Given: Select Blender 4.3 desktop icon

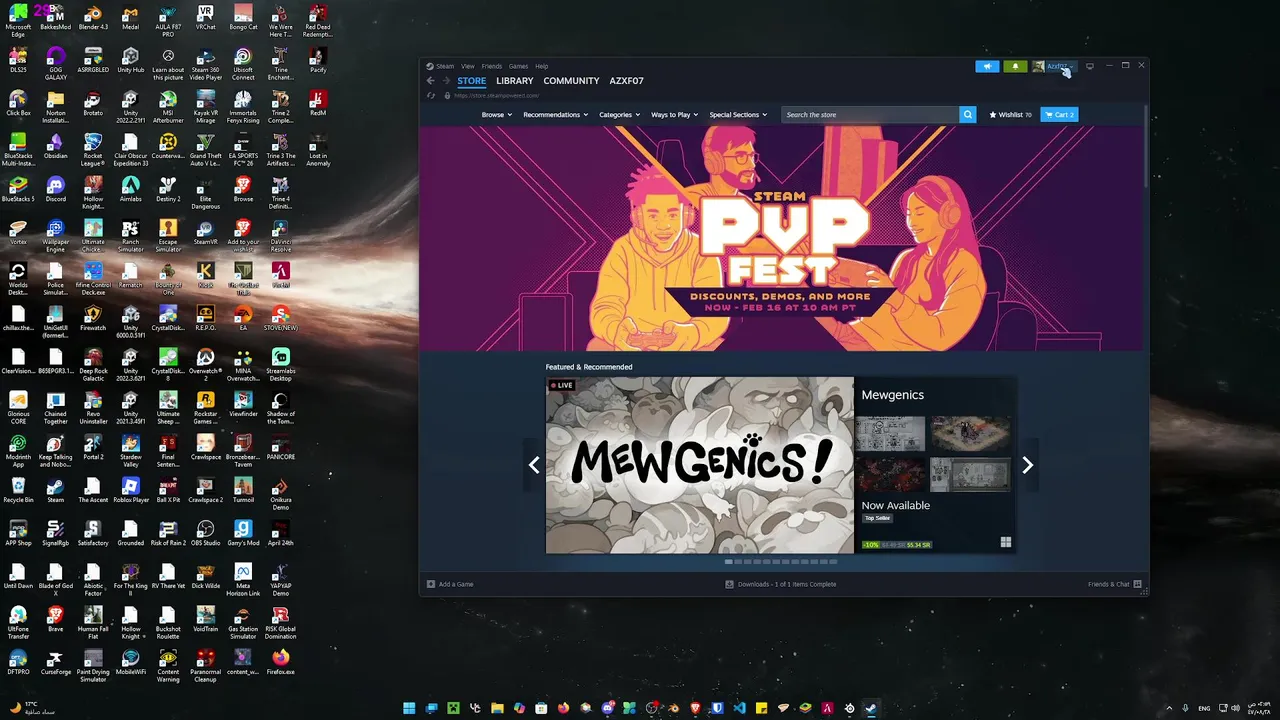Looking at the screenshot, I should pos(93,18).
